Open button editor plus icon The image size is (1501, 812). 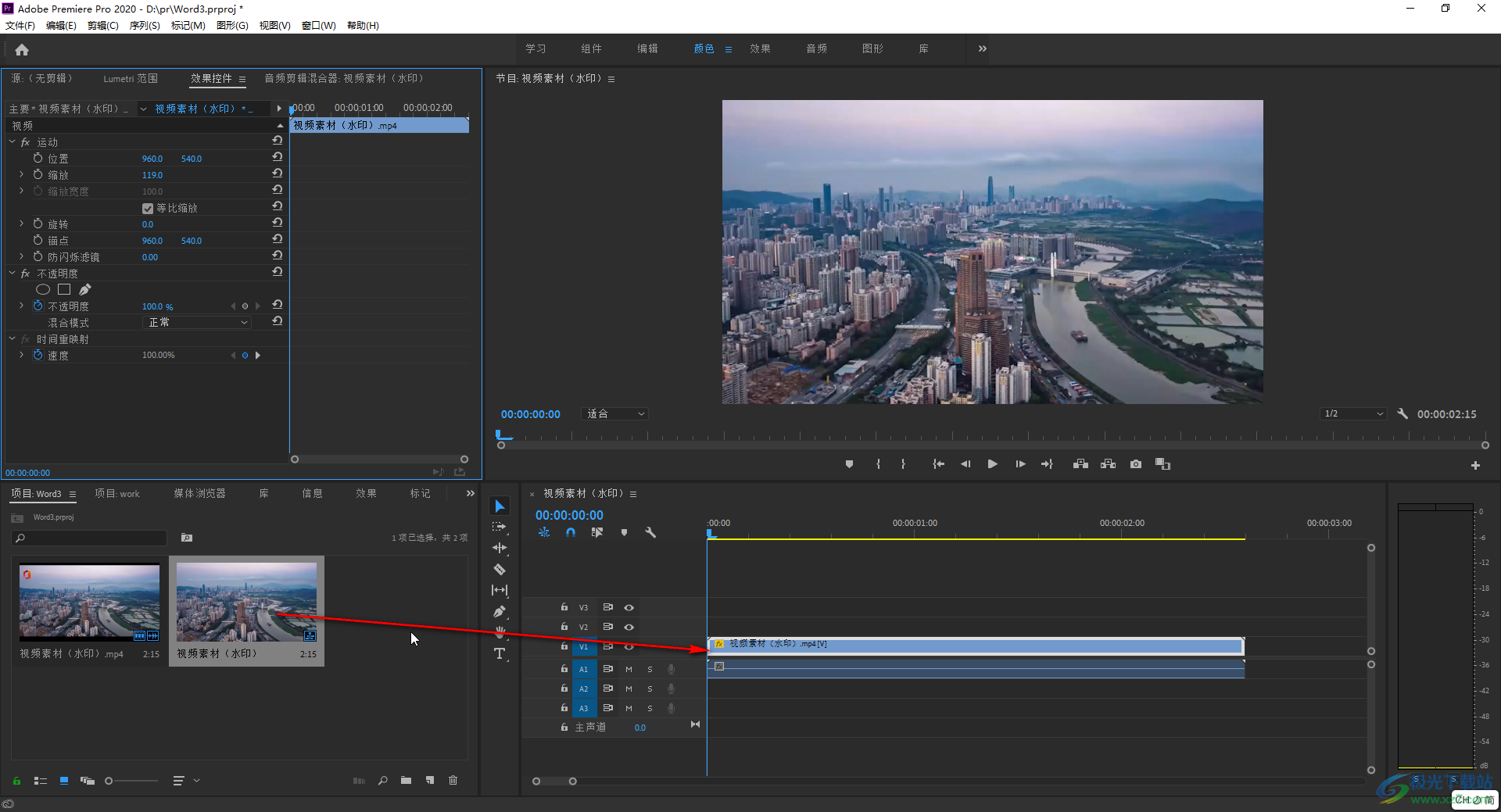click(1475, 465)
